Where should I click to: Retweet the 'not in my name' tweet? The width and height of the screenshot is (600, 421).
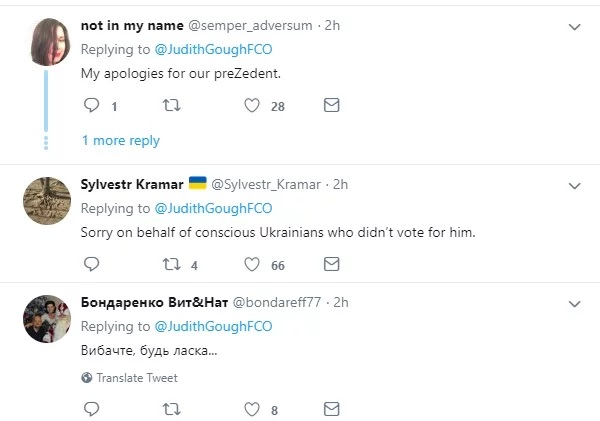tap(171, 105)
